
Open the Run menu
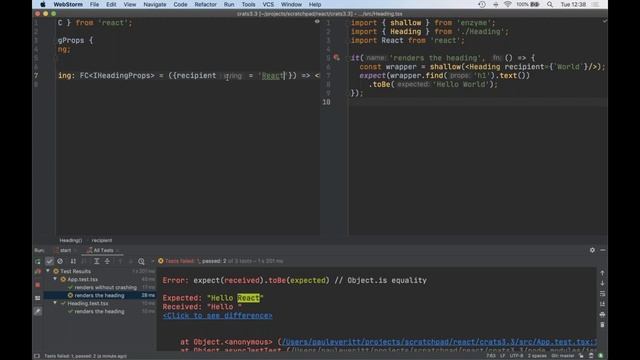(x=229, y=4)
